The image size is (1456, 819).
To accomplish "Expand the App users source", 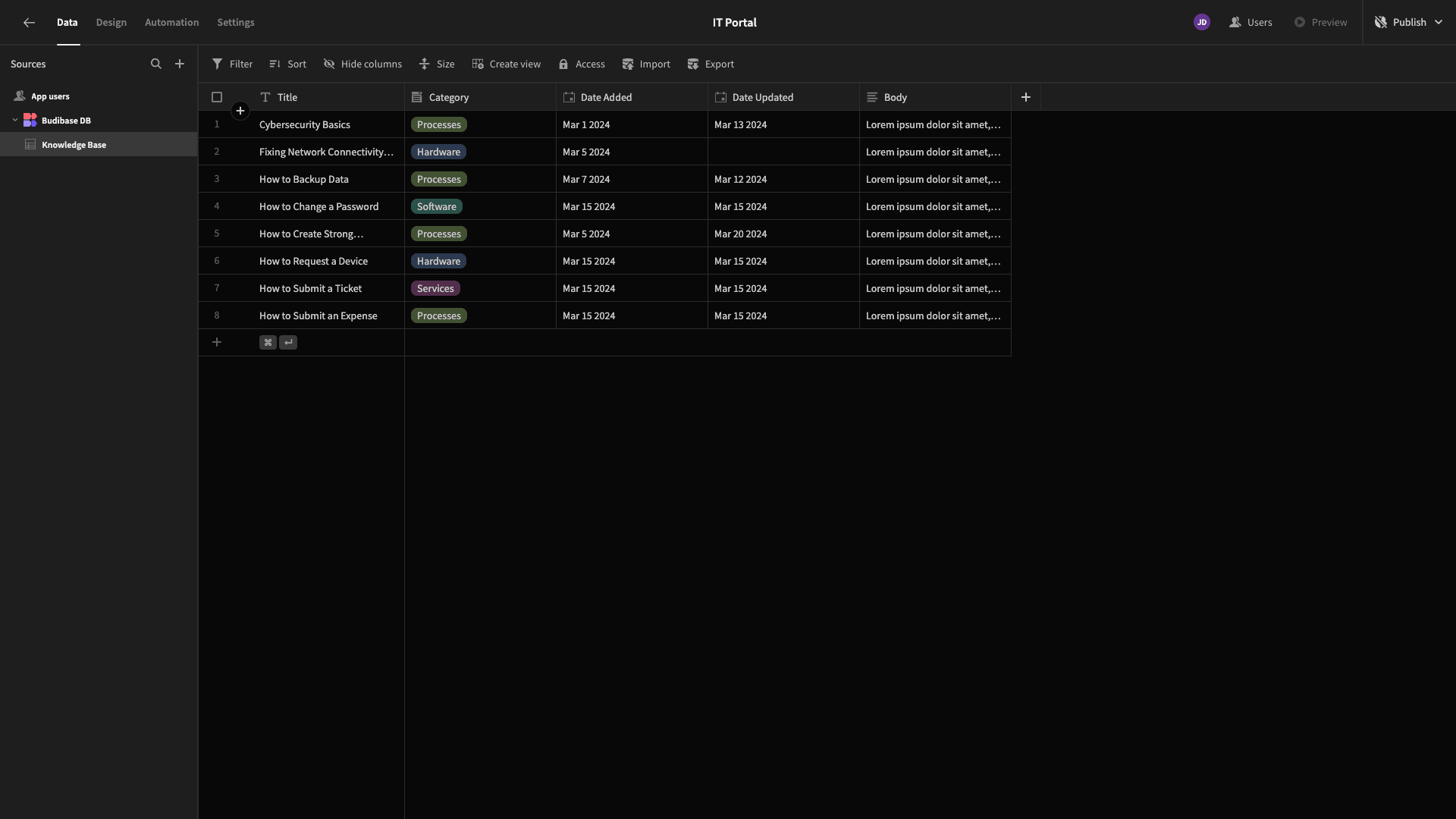I will coord(49,96).
